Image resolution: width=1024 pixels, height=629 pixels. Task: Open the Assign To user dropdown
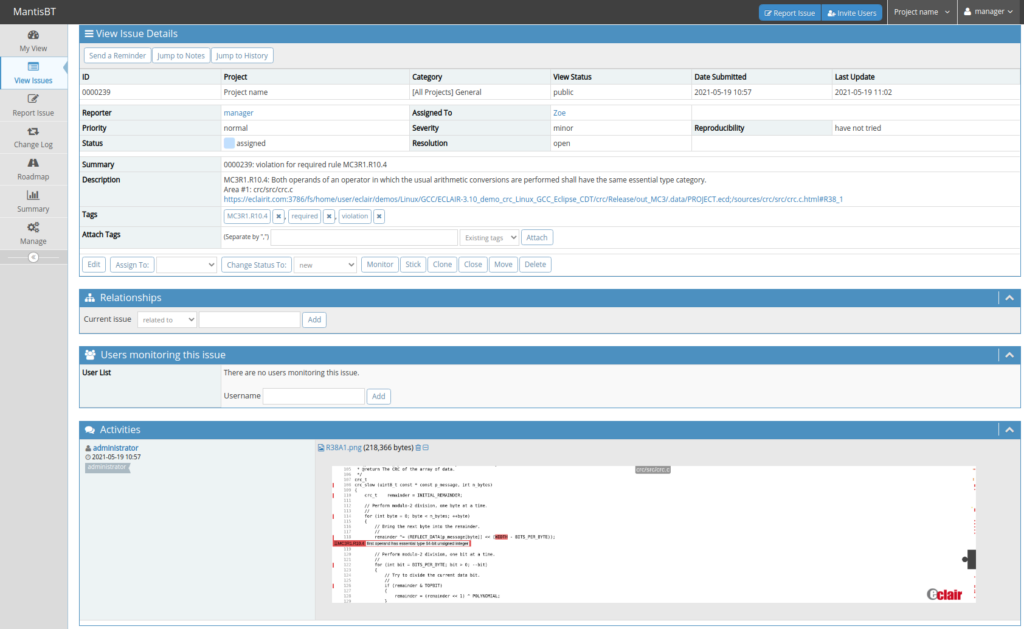(x=187, y=265)
